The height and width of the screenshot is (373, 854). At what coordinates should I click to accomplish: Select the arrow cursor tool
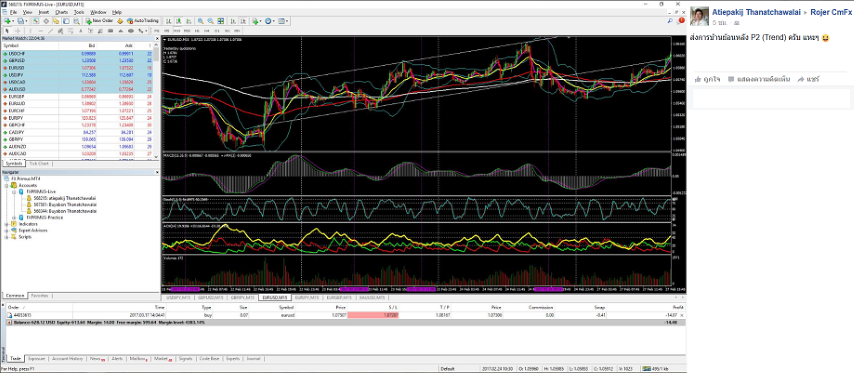(7, 30)
